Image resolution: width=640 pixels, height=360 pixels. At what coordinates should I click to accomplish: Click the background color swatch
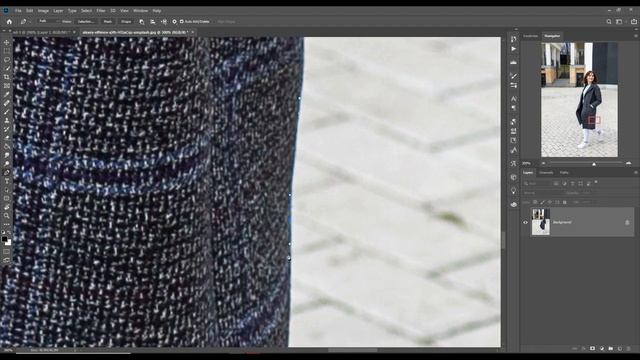coord(9,243)
